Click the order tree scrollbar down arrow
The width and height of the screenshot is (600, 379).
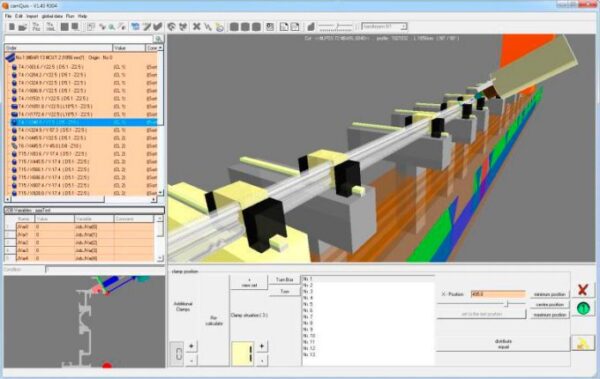click(160, 193)
